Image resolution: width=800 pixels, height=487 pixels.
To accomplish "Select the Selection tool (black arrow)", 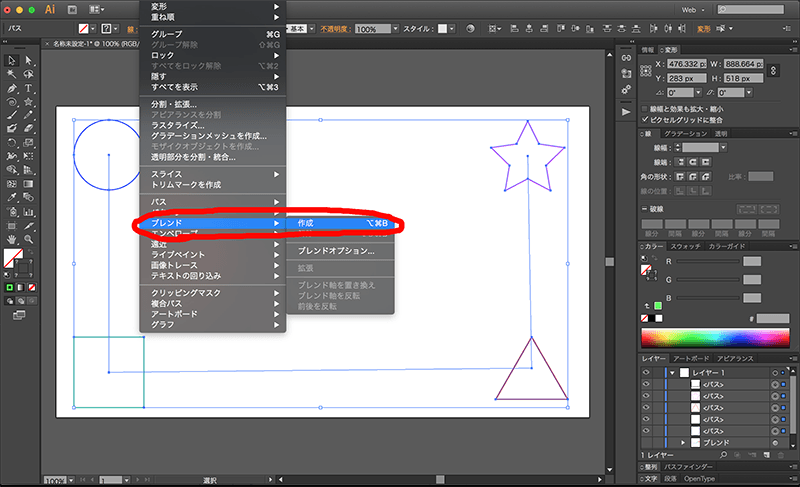I will (12, 61).
